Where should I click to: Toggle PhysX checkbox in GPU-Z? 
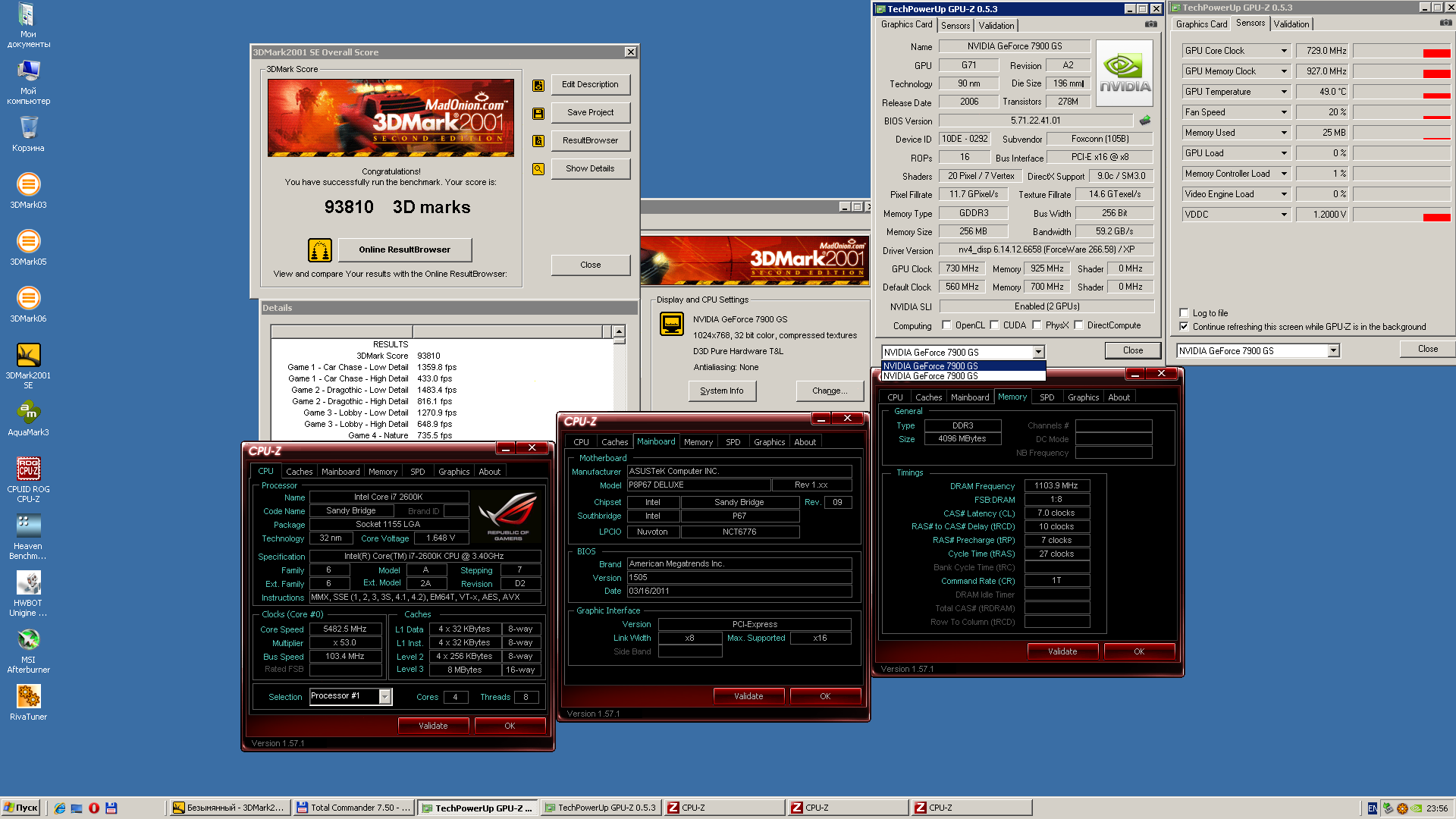click(1037, 325)
